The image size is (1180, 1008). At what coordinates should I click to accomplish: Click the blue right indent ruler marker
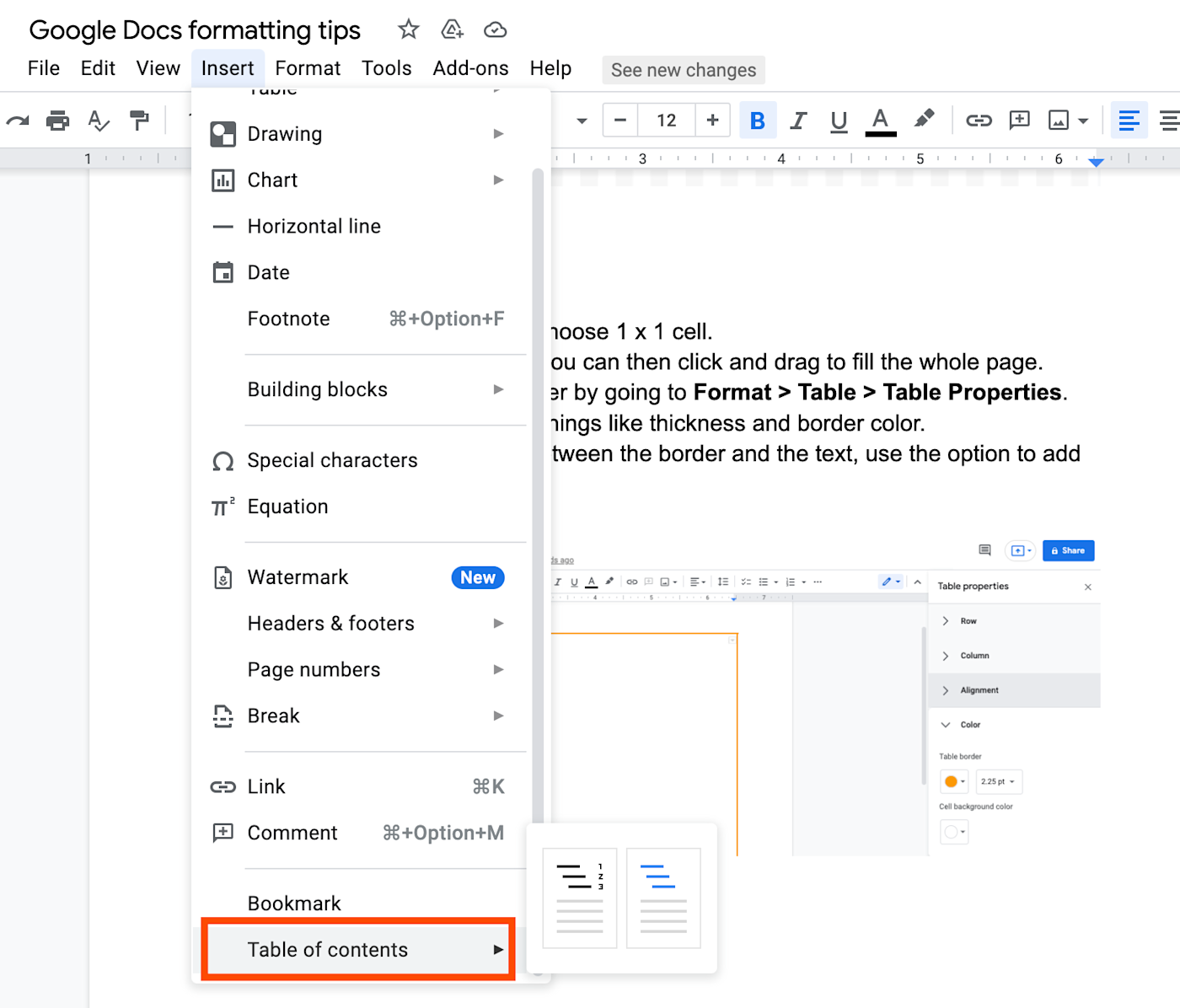tap(1096, 162)
